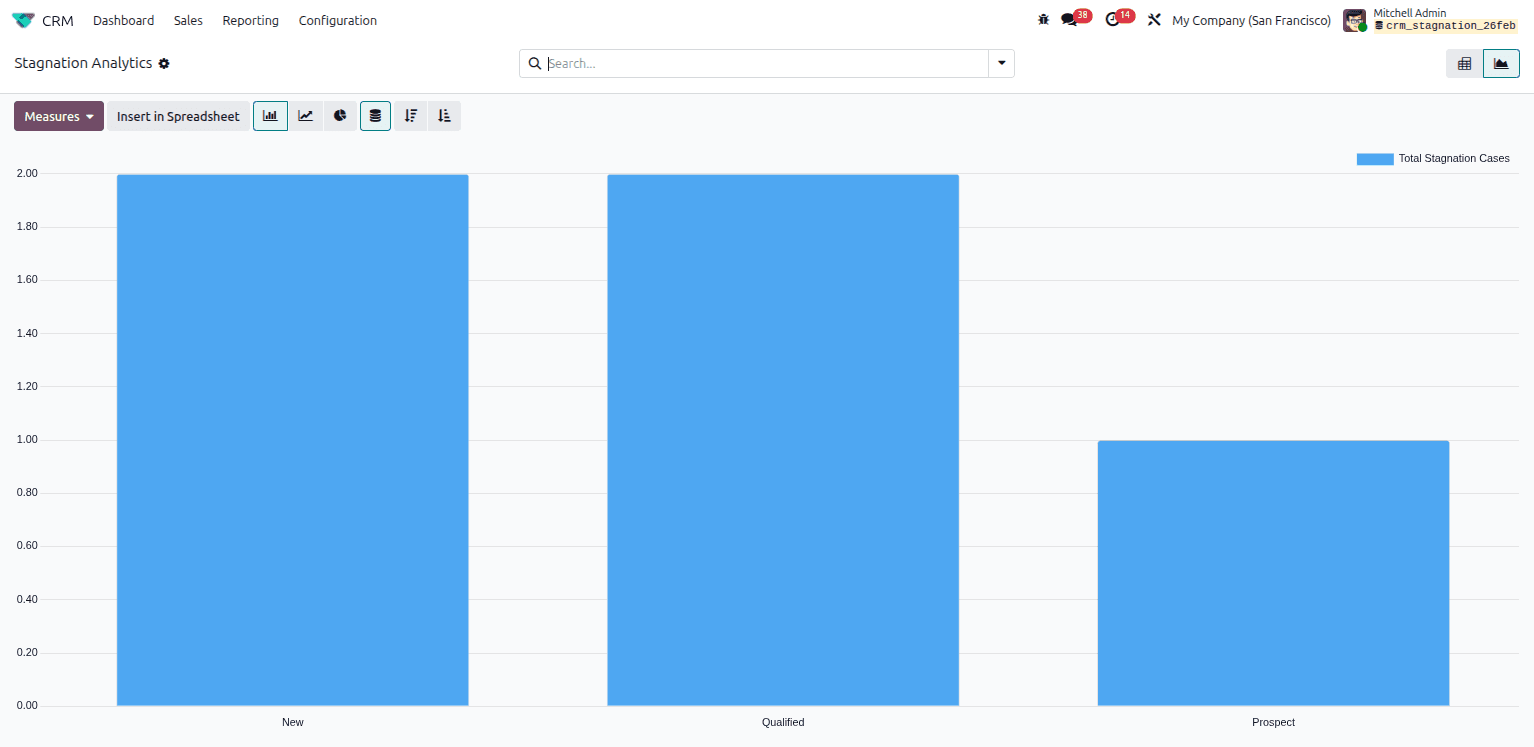Screen dimensions: 1534x747
Task: Open the Measures dropdown
Action: coord(57,115)
